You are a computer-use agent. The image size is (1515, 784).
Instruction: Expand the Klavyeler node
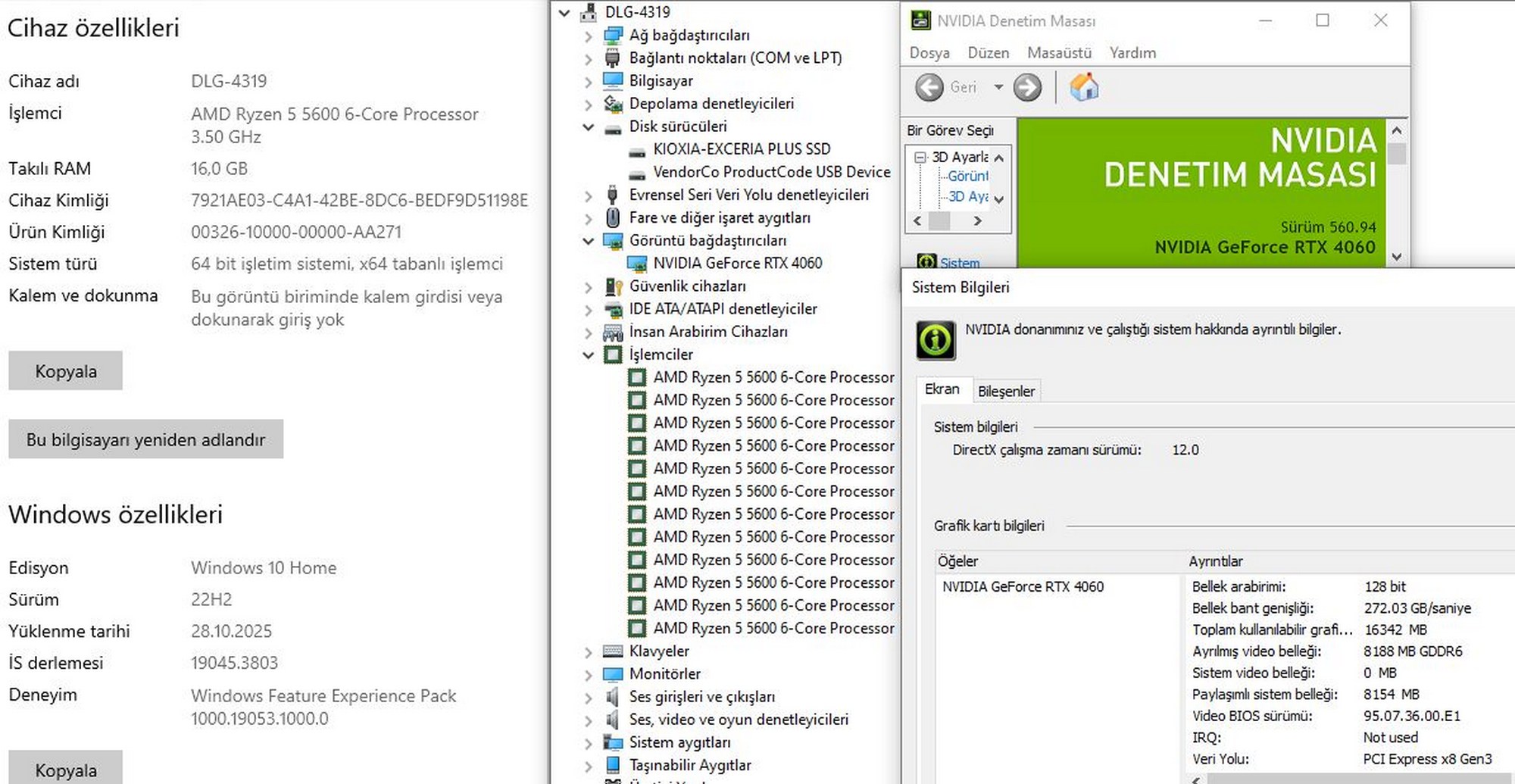589,651
